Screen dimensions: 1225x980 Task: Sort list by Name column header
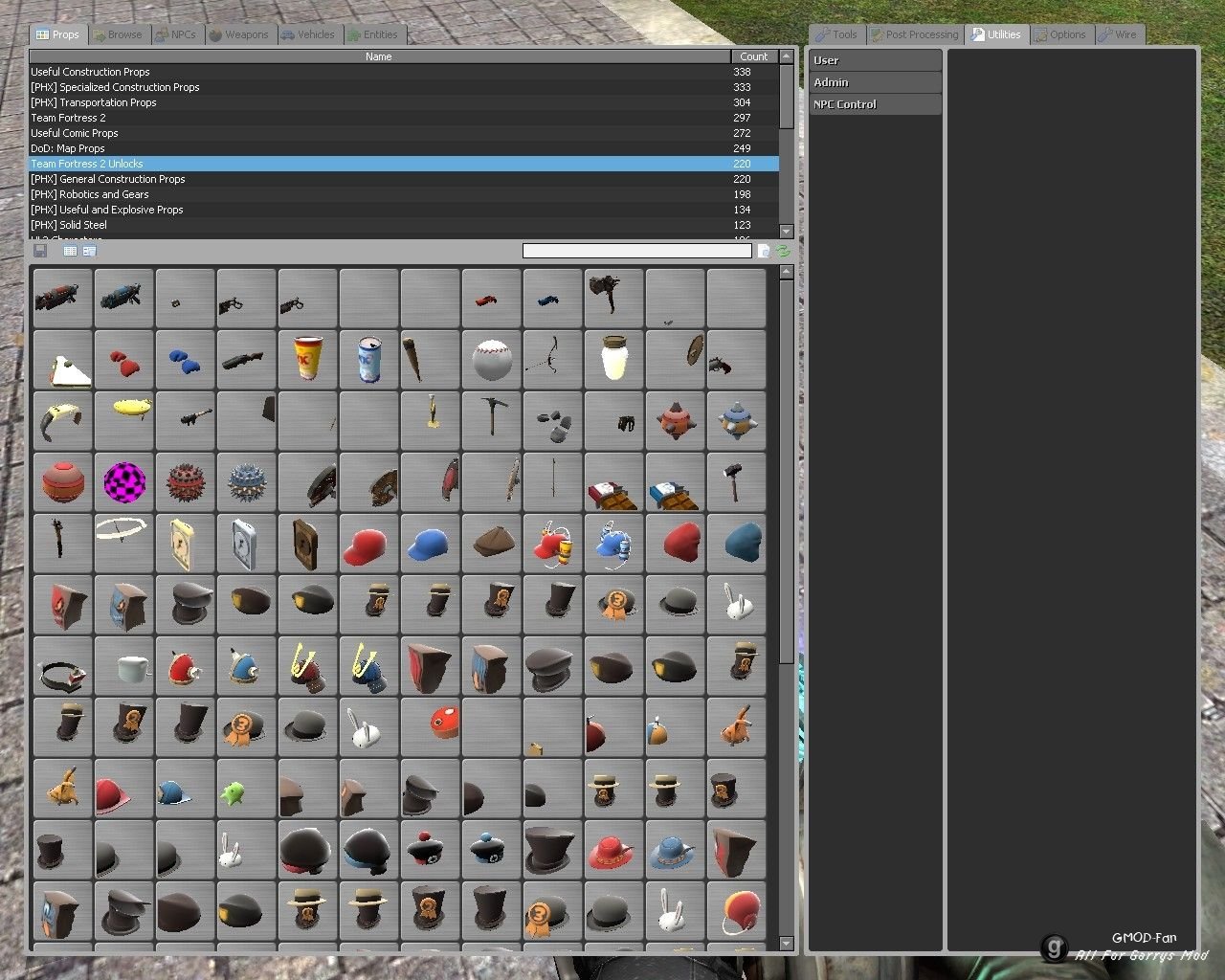379,56
